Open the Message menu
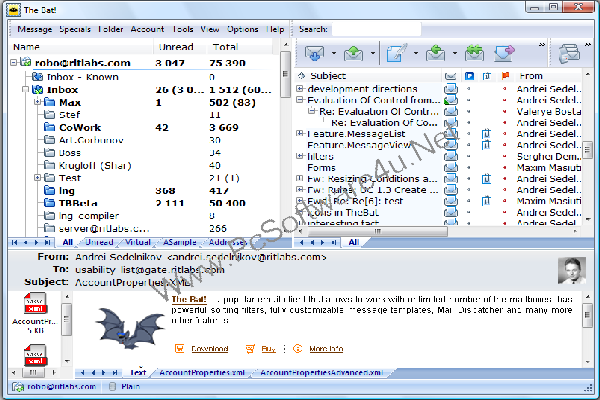Viewport: 600px width, 400px height. click(35, 29)
